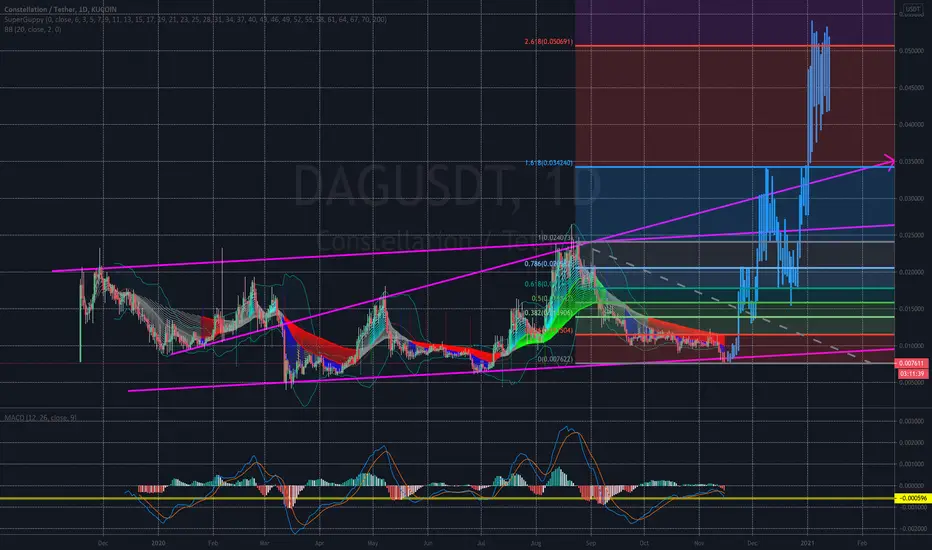Screen dimensions: 932x550
Task: Click the 0.035000 price scale label
Action: pos(911,161)
